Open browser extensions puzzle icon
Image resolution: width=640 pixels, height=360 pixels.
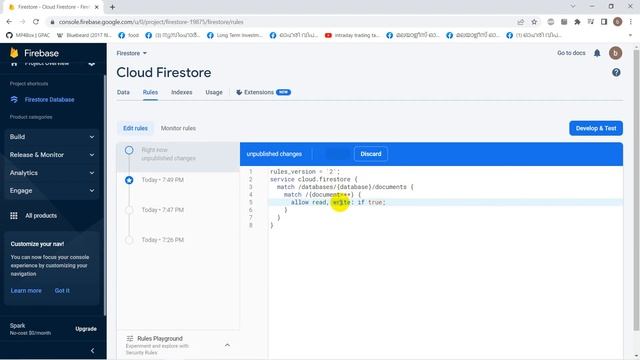[x=577, y=22]
